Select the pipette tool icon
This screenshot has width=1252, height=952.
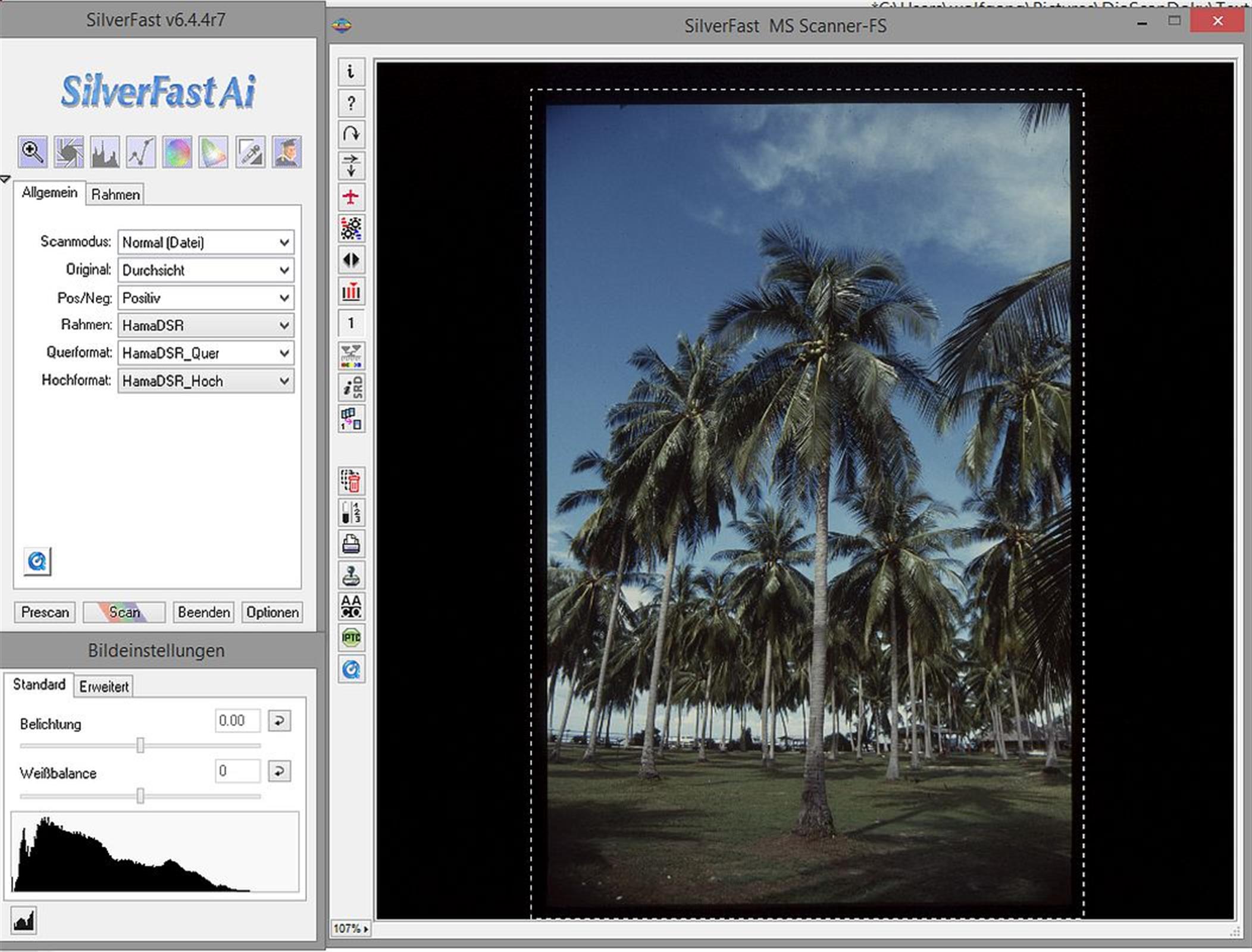(x=250, y=152)
